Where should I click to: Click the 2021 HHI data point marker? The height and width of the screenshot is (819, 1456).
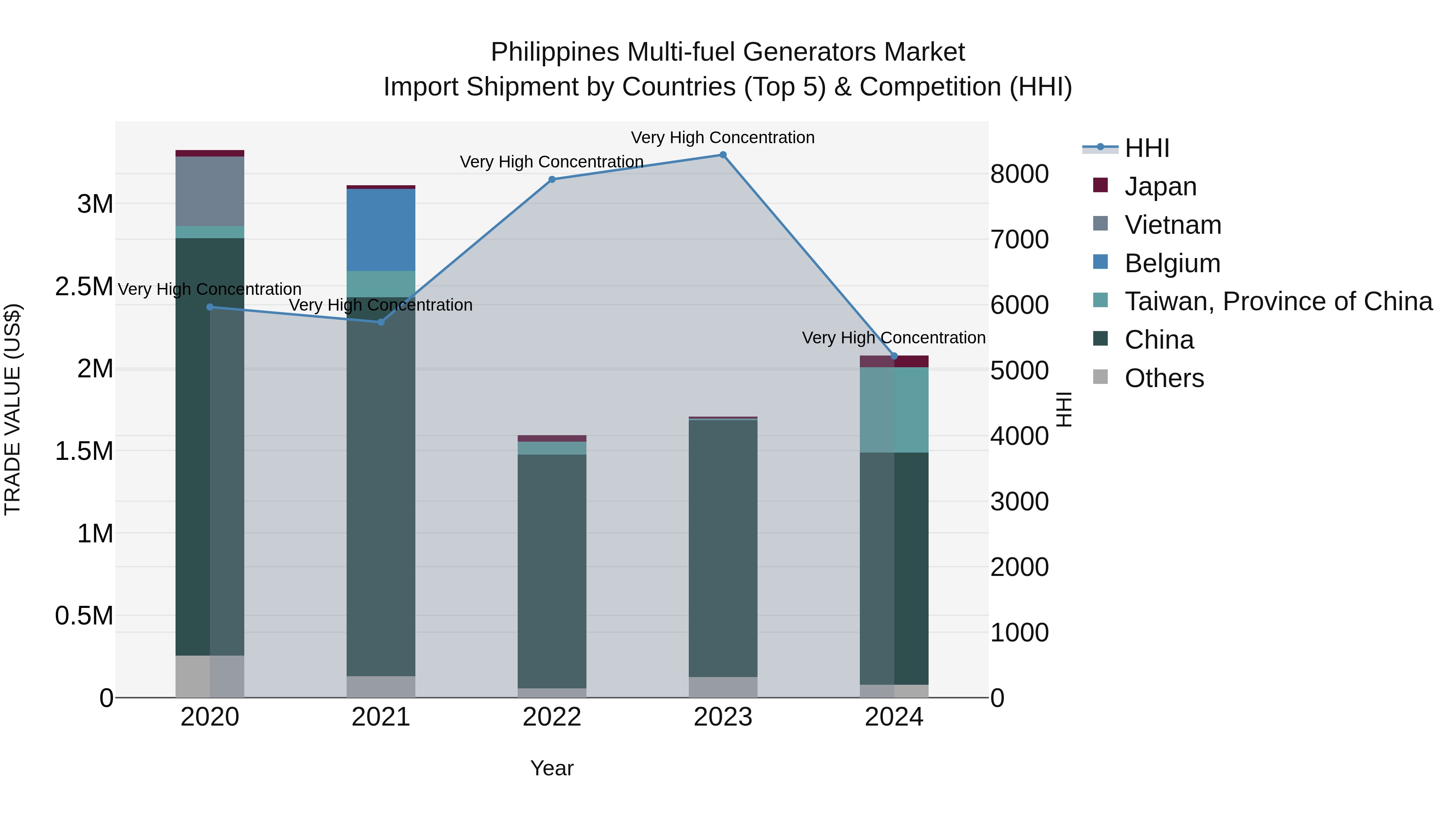point(381,322)
